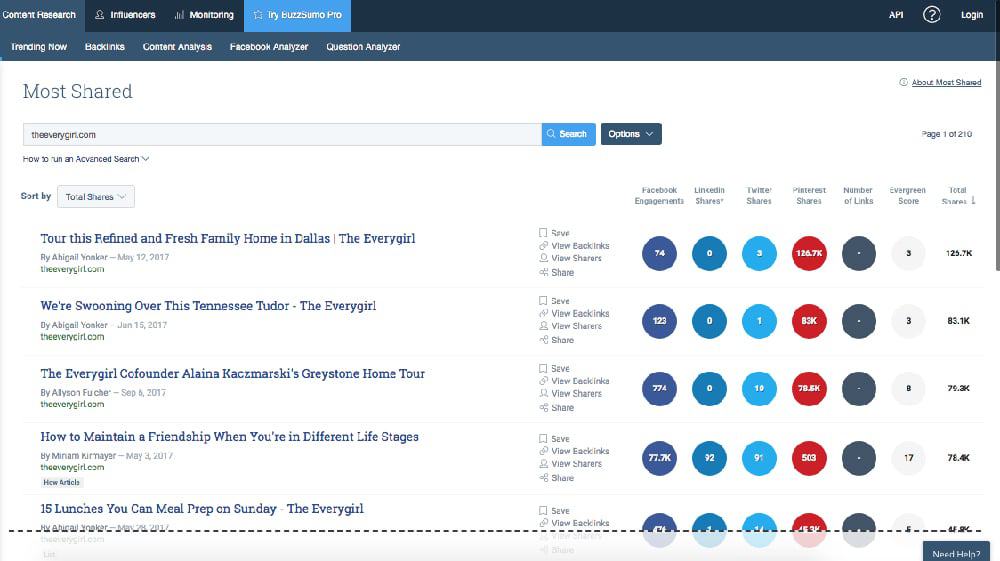This screenshot has width=1000, height=561.
Task: Click the LinkedIn shares circle showing 92
Action: click(709, 458)
